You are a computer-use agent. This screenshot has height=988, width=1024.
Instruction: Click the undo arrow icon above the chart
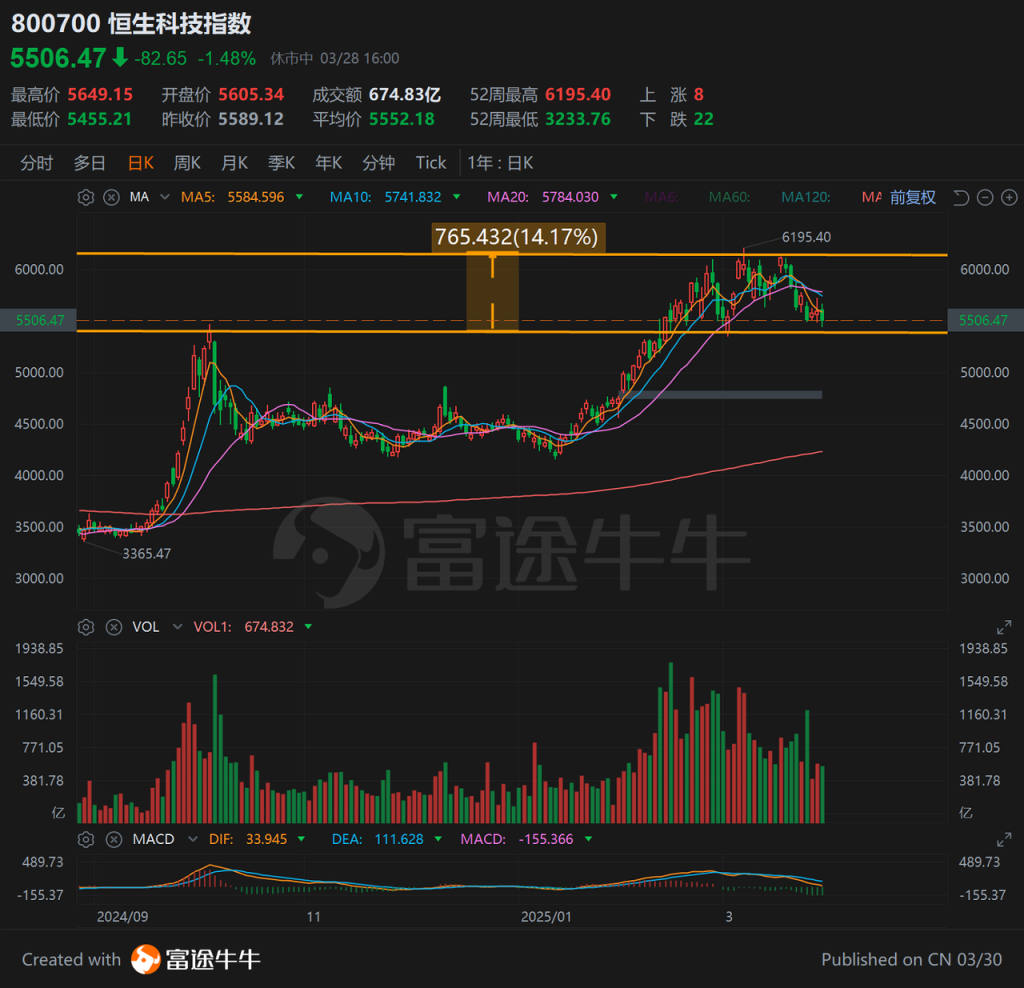(961, 197)
